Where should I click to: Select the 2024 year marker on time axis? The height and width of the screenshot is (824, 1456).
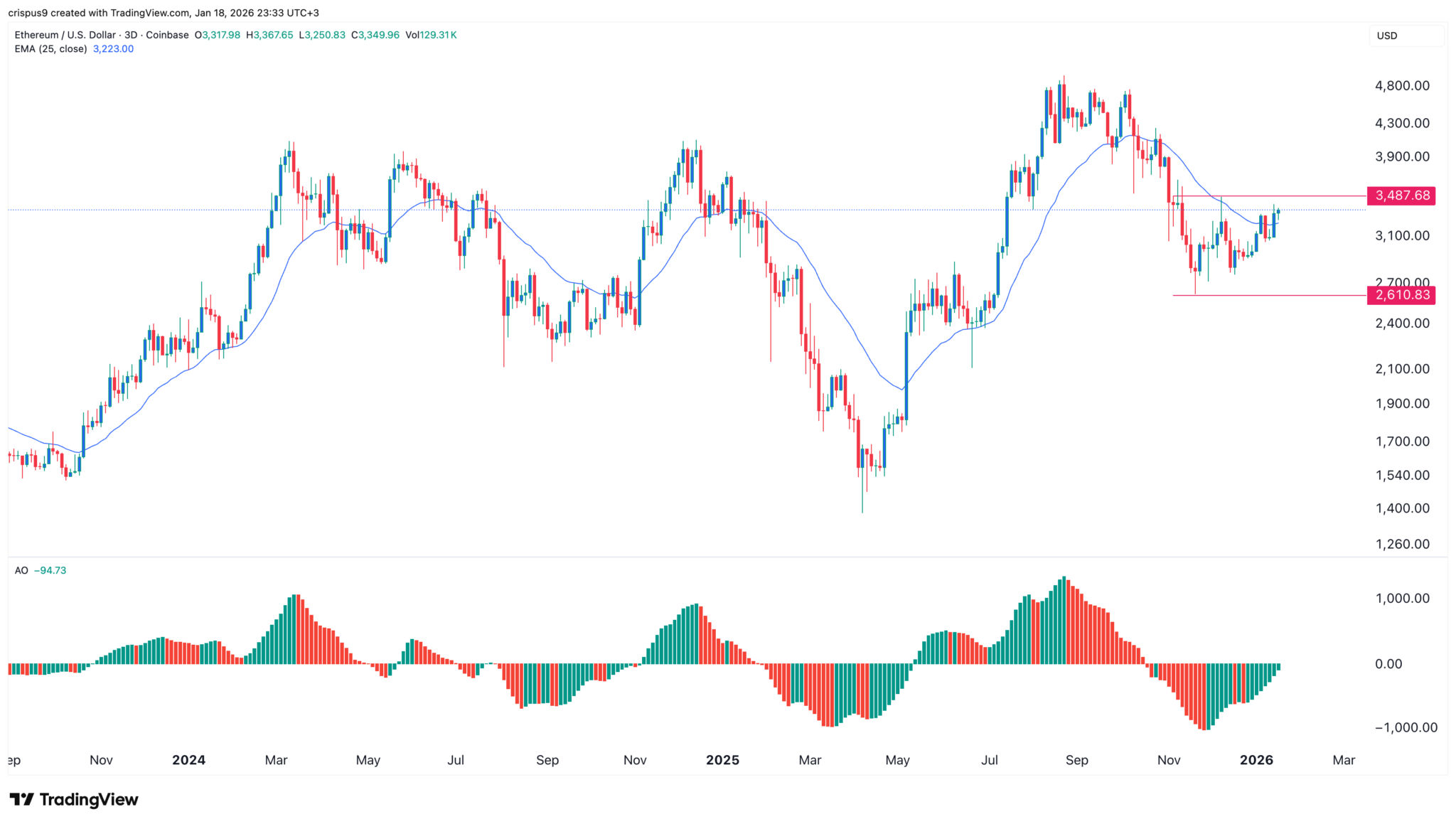tap(188, 760)
